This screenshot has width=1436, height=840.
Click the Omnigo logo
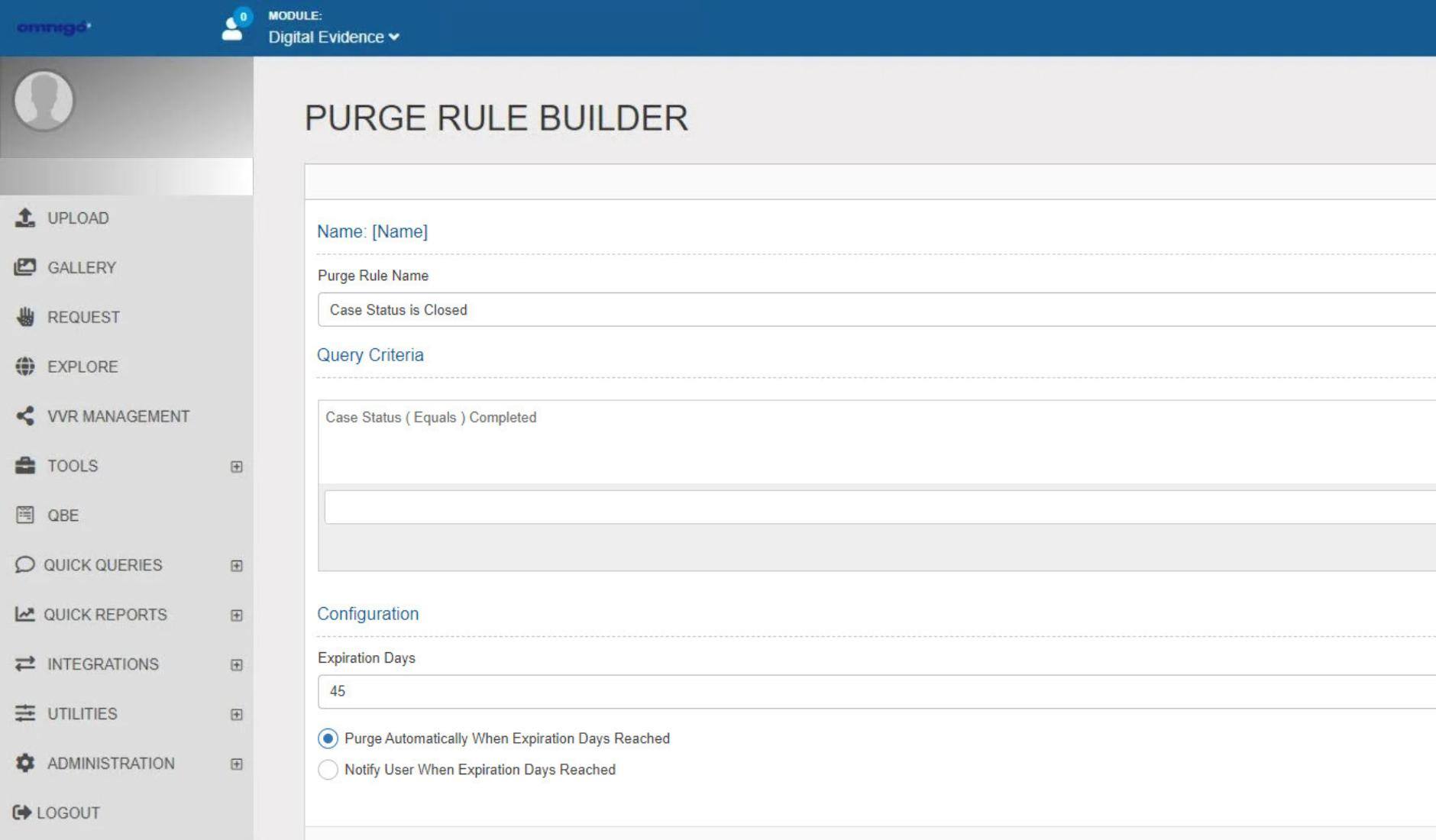pos(53,27)
